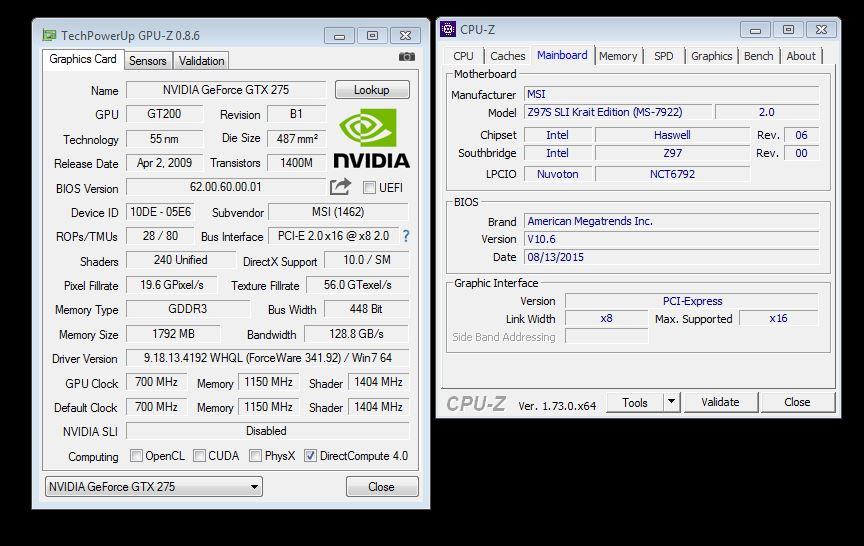This screenshot has height=546, width=864.
Task: Toggle the OpenCL checkbox
Action: [136, 456]
